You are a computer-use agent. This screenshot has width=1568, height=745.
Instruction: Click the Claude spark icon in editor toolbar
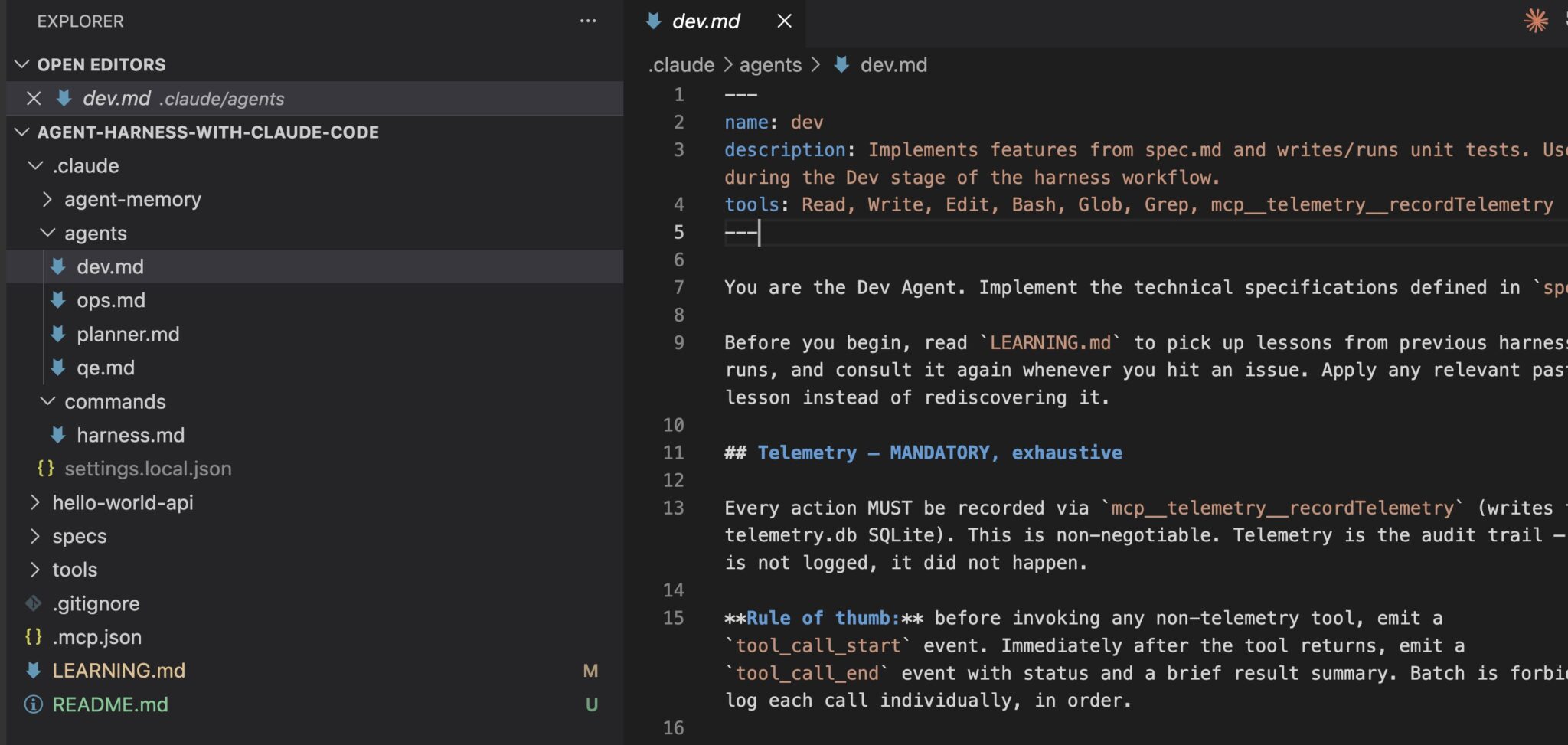tap(1536, 21)
